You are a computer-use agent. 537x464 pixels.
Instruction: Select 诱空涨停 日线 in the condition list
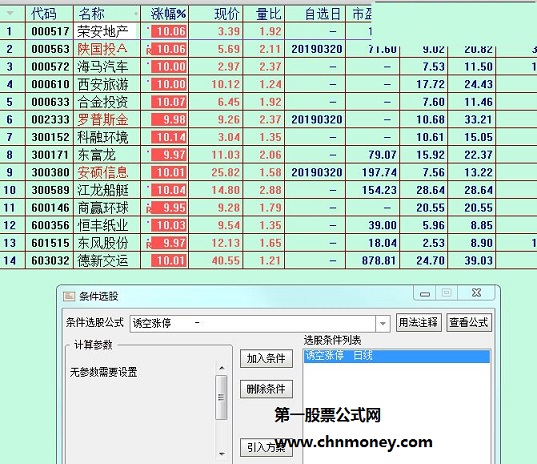pyautogui.click(x=397, y=356)
